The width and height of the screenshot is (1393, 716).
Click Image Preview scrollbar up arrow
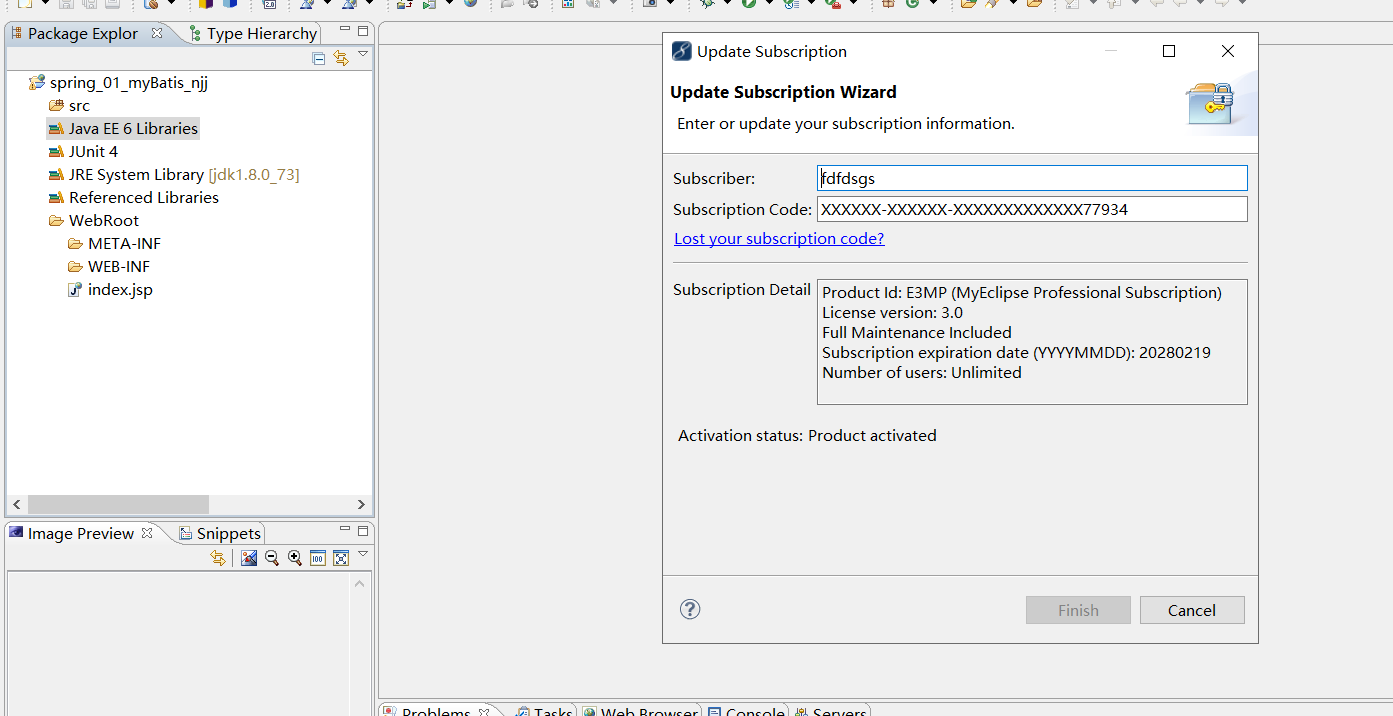coord(361,583)
